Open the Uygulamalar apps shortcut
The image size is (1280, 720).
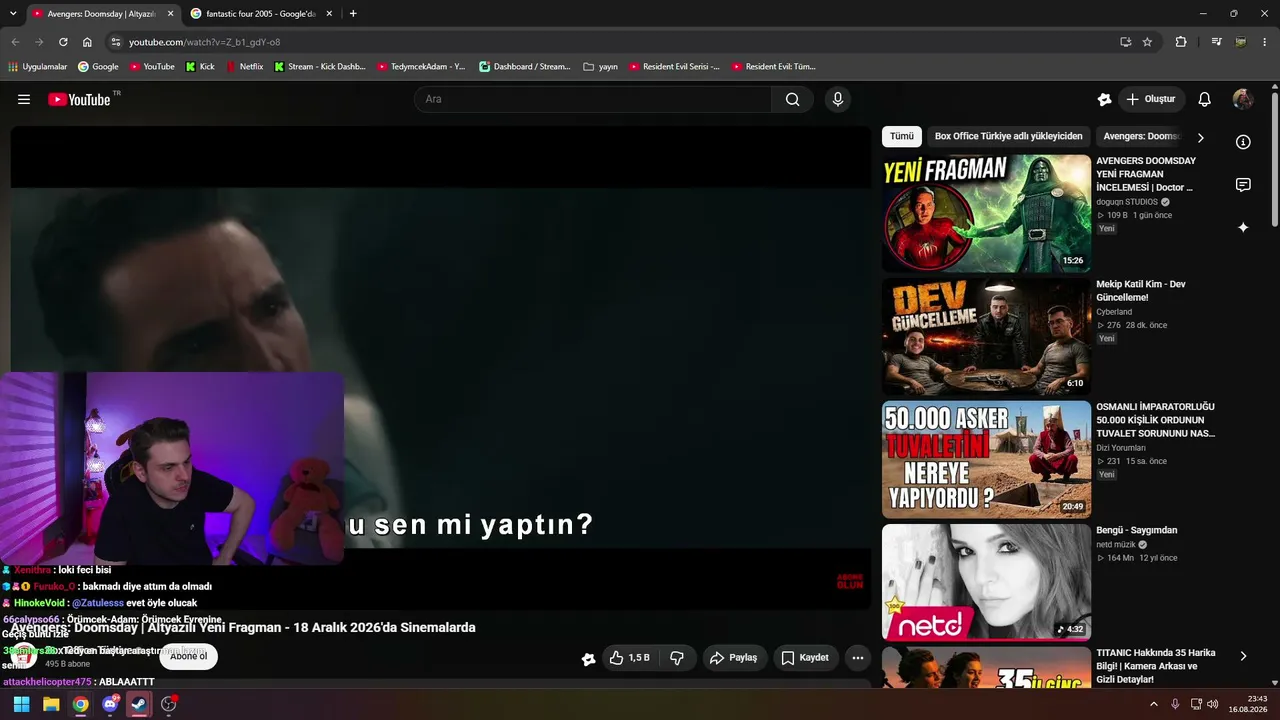(x=37, y=67)
